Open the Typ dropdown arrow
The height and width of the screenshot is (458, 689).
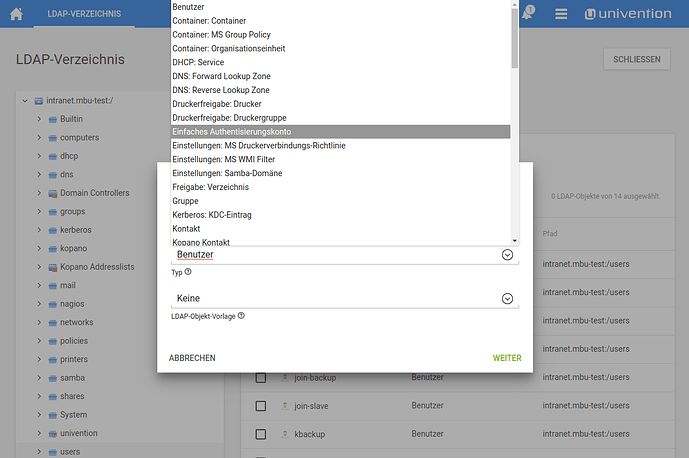tap(507, 255)
